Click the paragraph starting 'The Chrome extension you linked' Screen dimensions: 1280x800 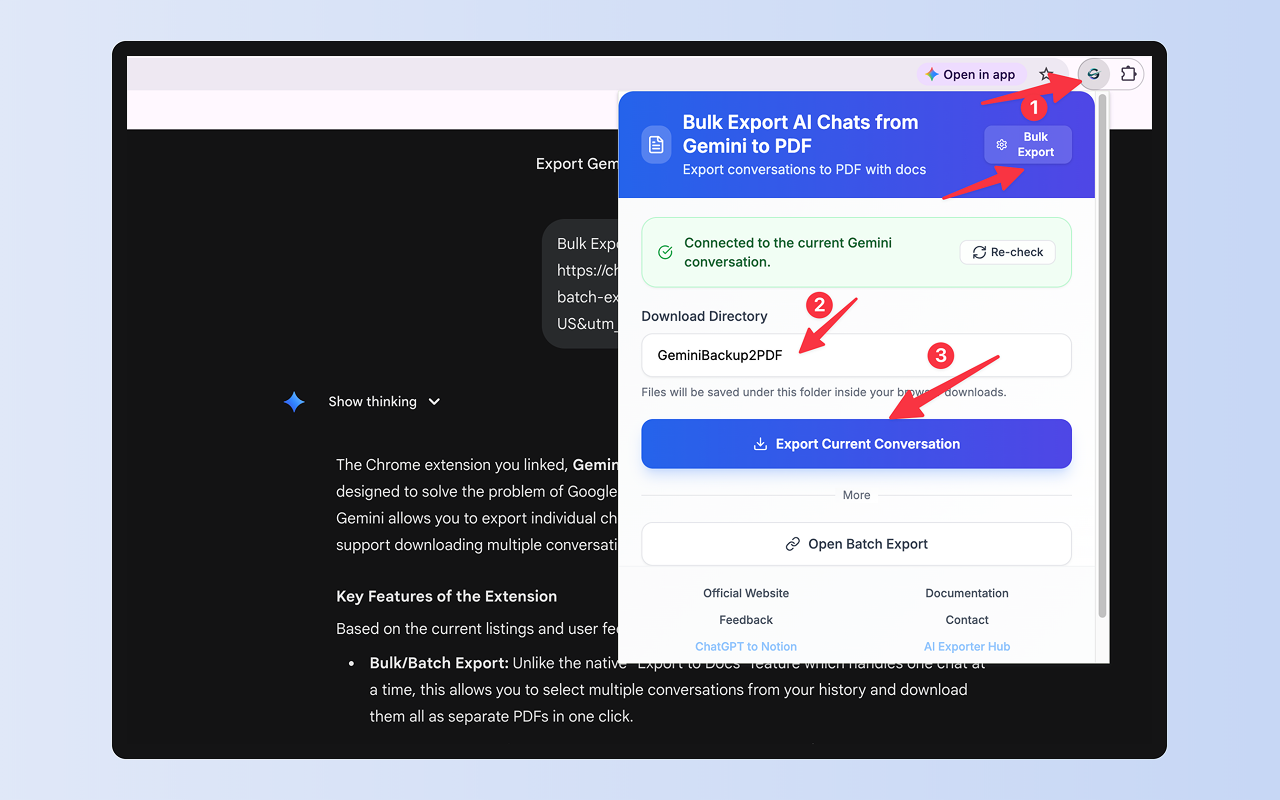click(x=477, y=505)
